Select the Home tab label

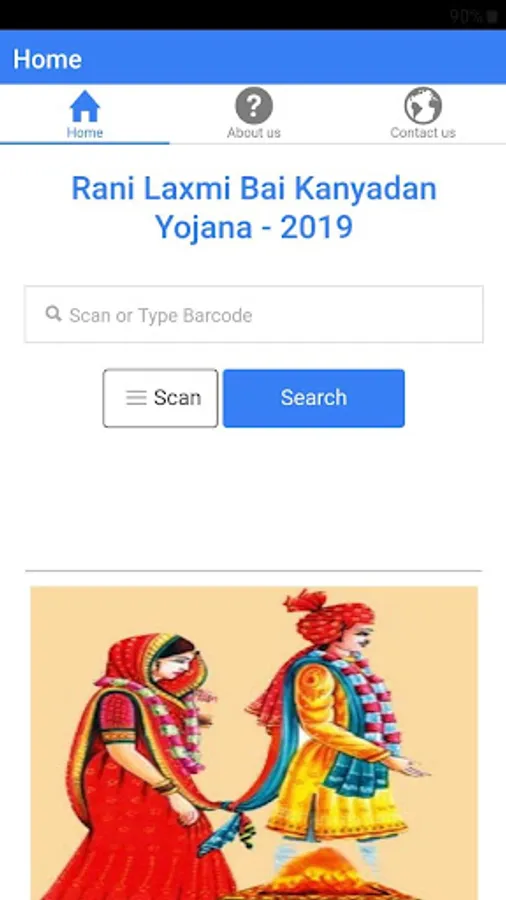85,133
